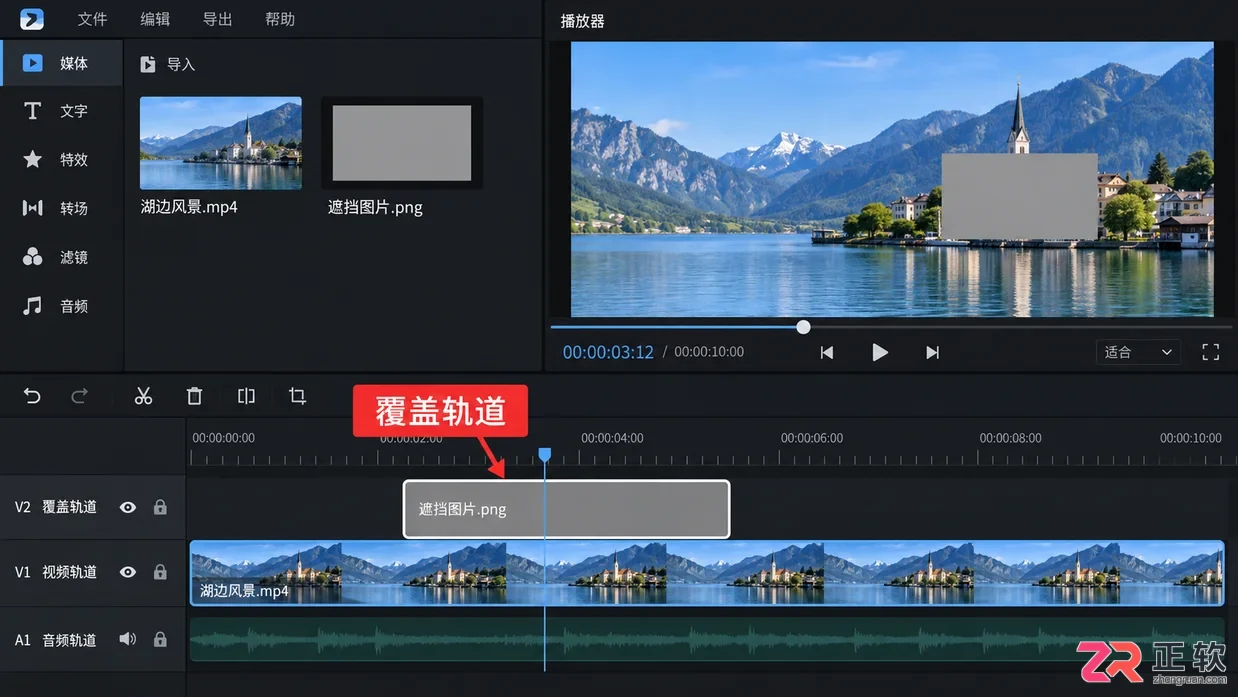Open the 文件 menu
Viewport: 1238px width, 697px height.
[x=92, y=19]
